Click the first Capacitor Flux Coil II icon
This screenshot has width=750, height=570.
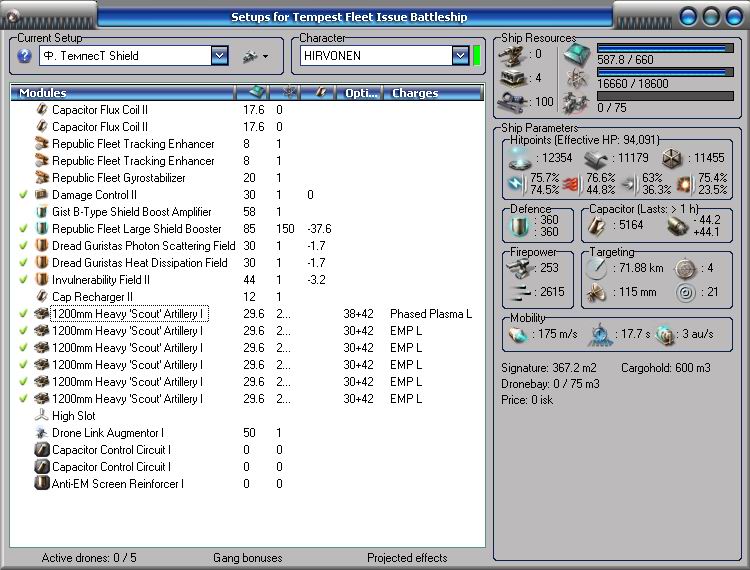tap(42, 110)
